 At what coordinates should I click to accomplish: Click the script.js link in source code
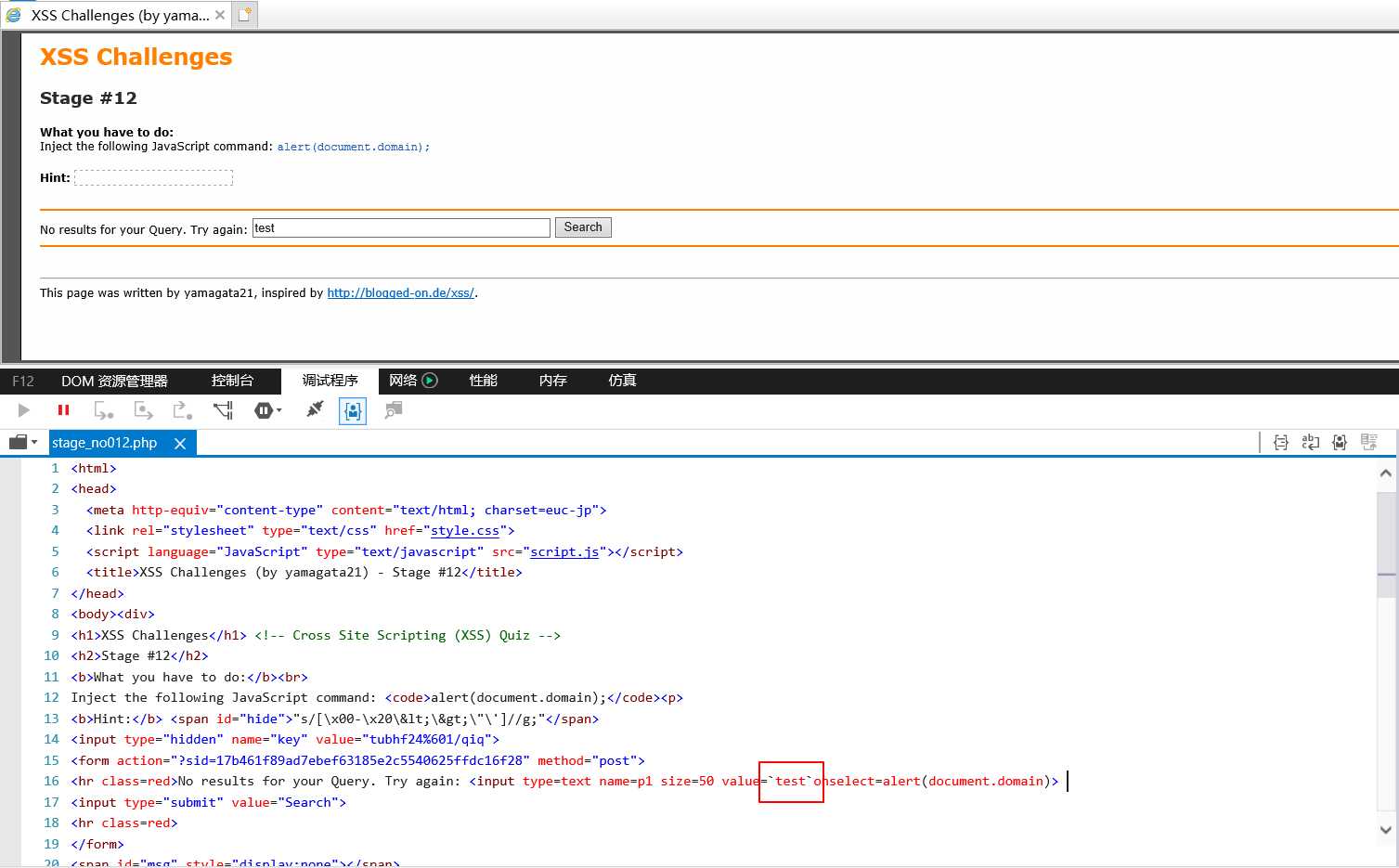tap(564, 551)
